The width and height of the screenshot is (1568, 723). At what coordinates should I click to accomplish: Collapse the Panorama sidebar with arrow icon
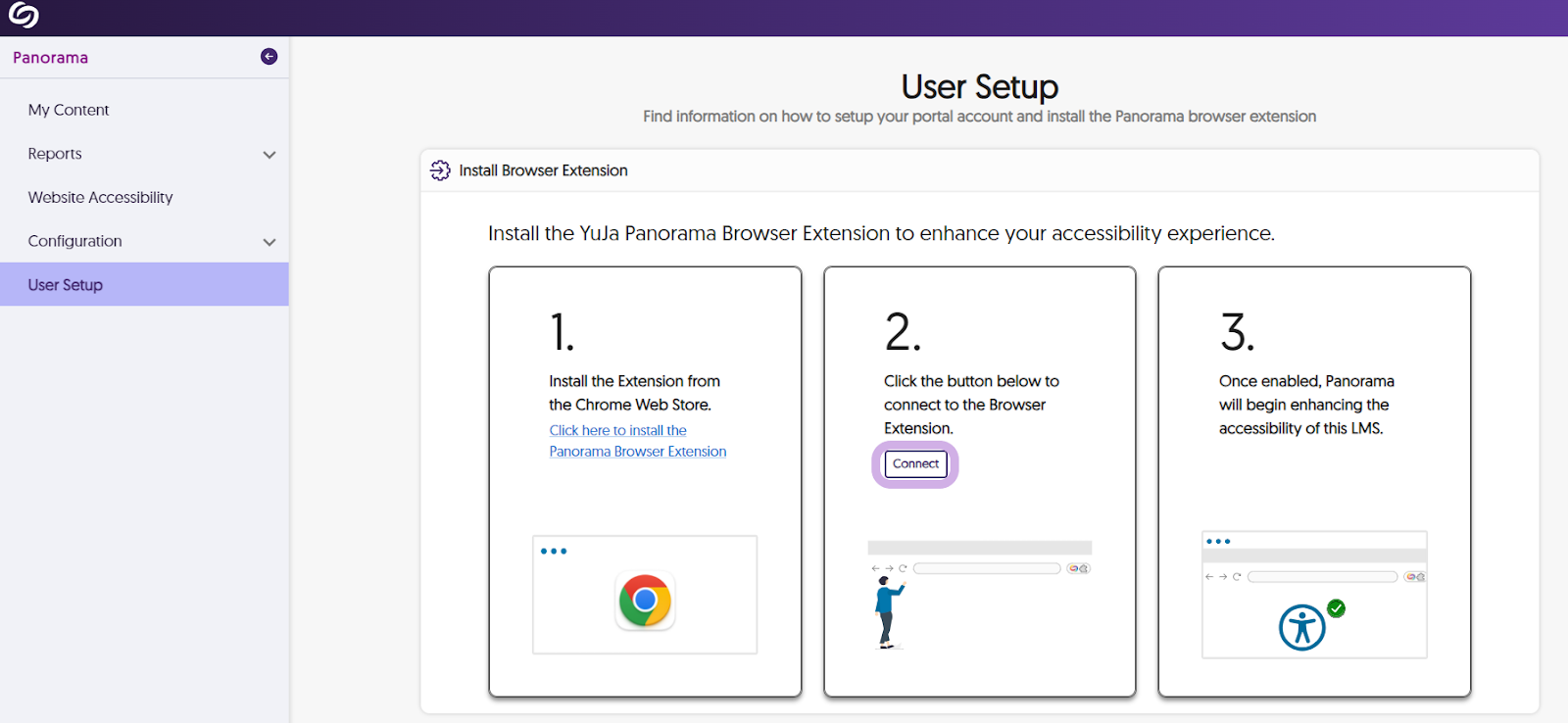click(x=269, y=57)
